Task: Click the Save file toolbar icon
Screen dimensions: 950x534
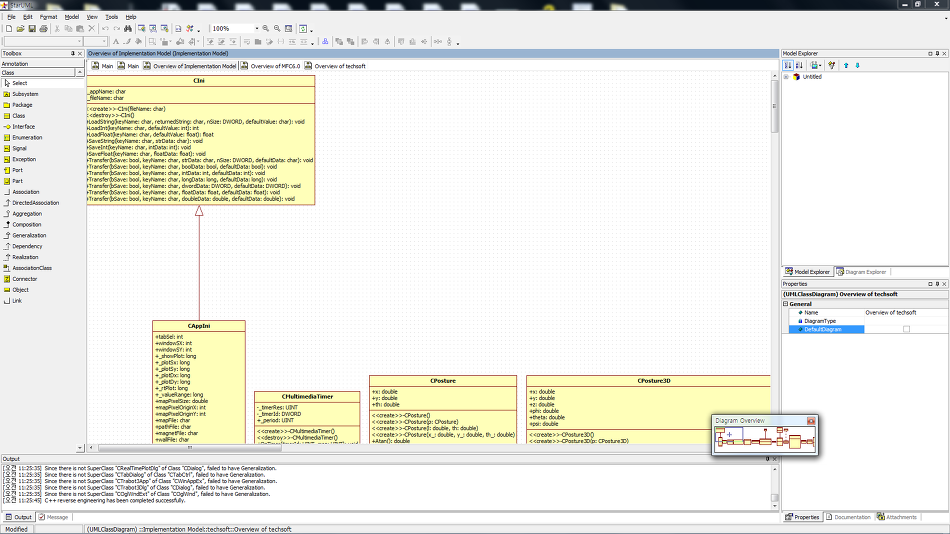Action: (x=32, y=29)
